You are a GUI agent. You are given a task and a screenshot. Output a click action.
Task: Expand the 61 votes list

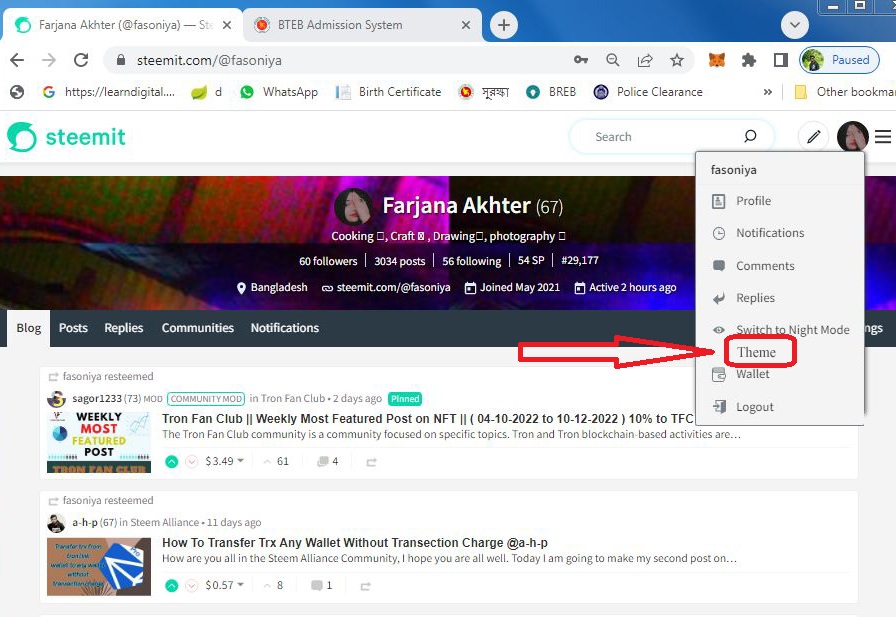click(x=277, y=462)
